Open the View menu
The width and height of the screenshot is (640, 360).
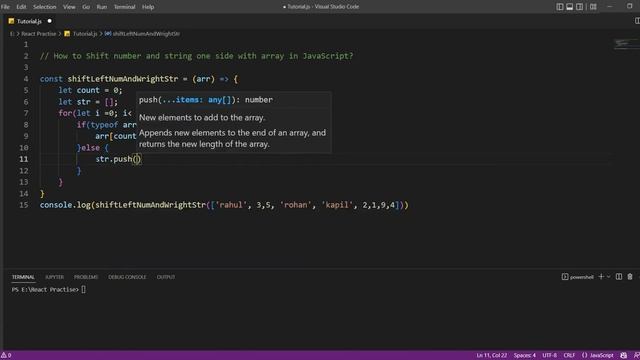point(69,7)
